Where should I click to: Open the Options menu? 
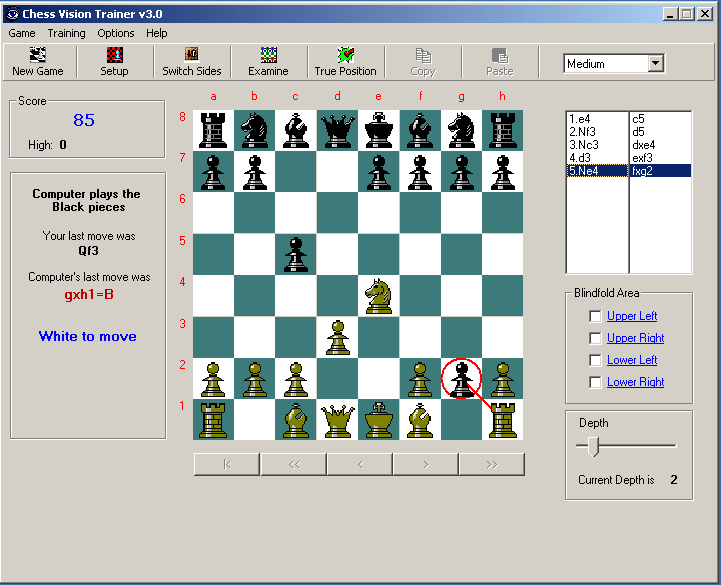[115, 33]
